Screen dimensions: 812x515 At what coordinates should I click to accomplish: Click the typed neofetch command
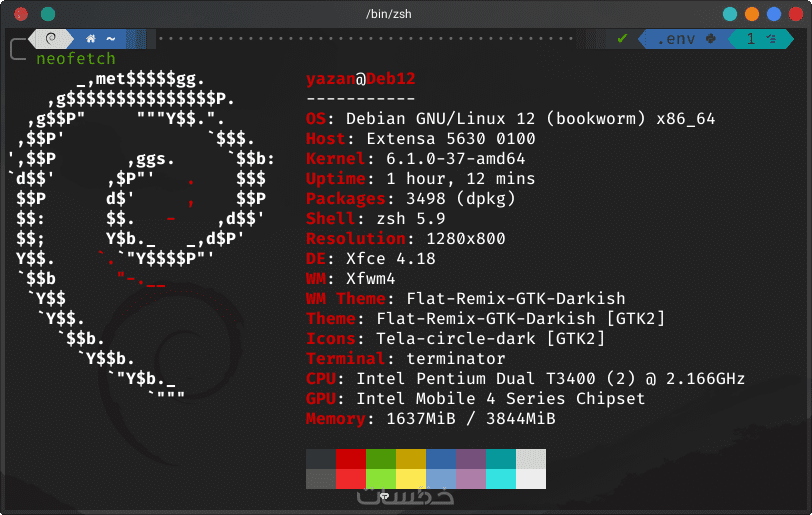pos(76,59)
